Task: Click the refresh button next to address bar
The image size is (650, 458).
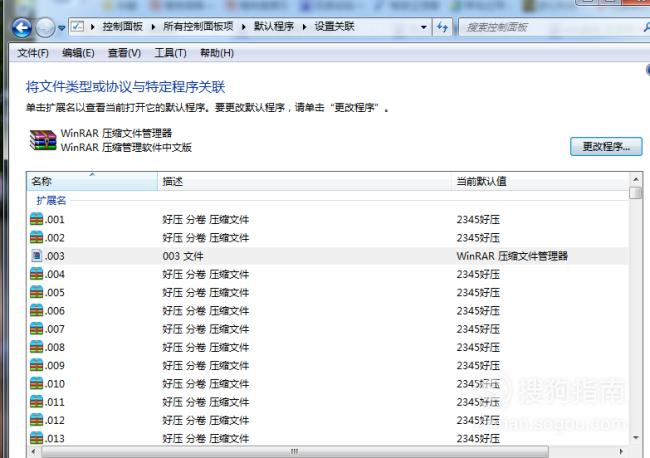Action: 443,27
